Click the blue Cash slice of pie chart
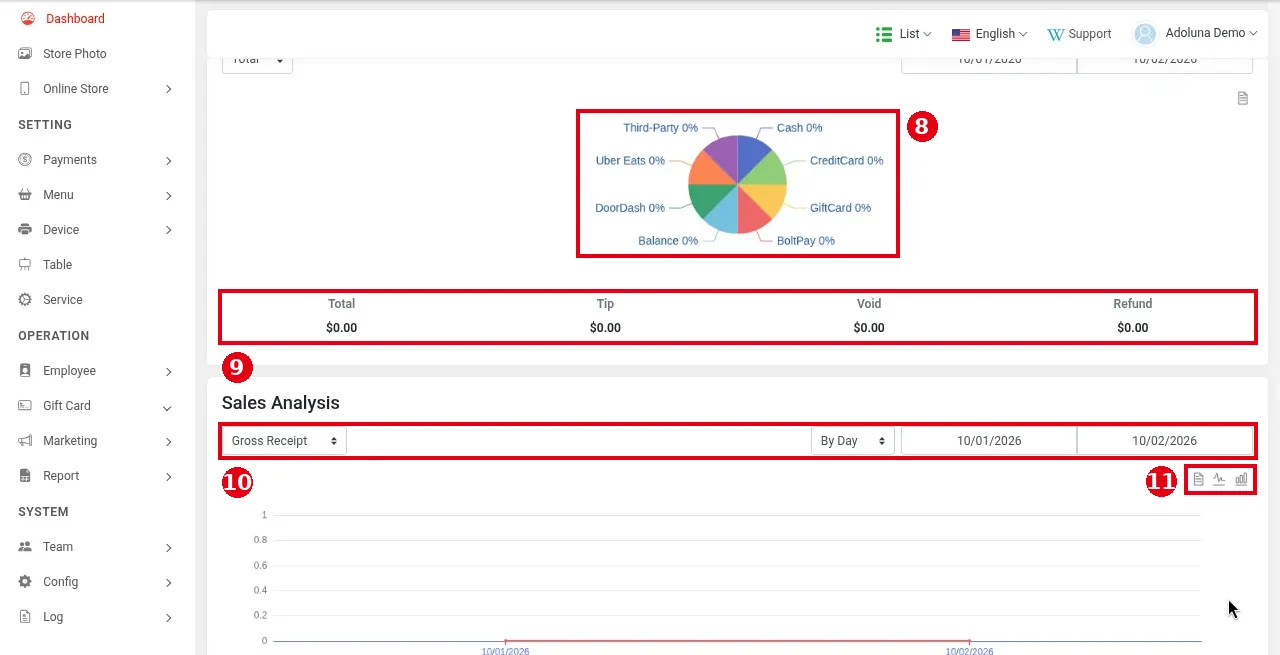The width and height of the screenshot is (1280, 655). click(752, 156)
